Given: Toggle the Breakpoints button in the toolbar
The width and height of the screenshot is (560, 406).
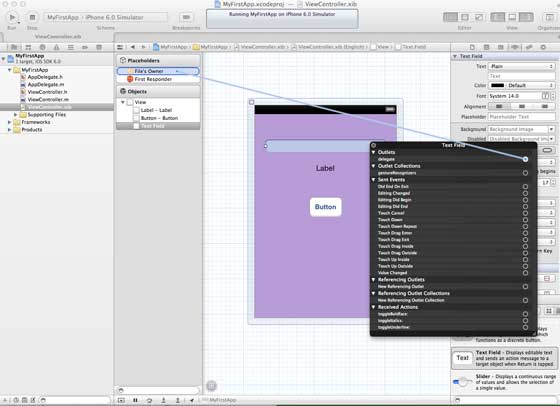Looking at the screenshot, I should [186, 17].
